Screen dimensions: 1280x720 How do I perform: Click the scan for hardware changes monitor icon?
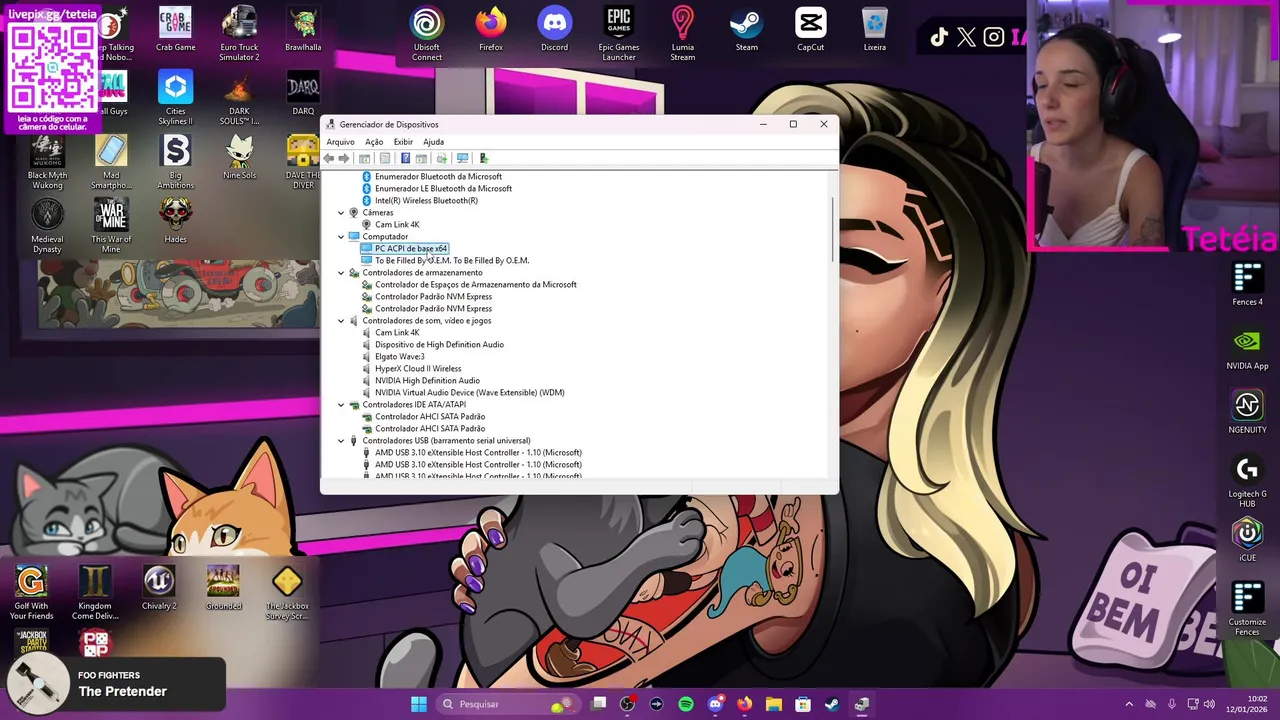coord(462,158)
